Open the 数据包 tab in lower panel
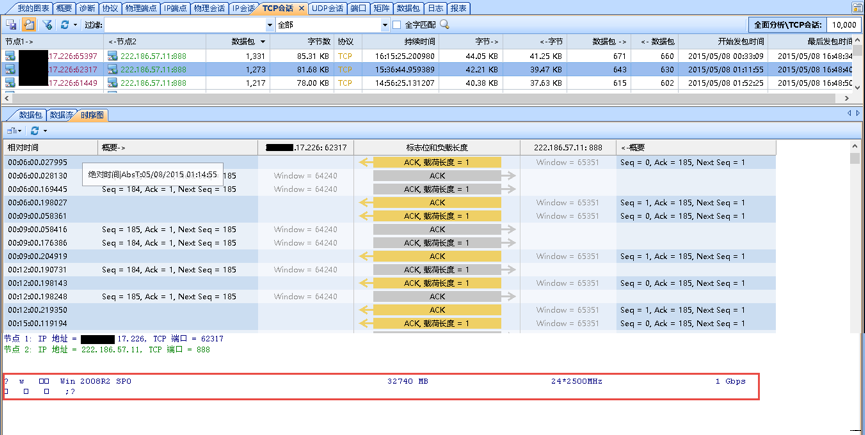 30,115
